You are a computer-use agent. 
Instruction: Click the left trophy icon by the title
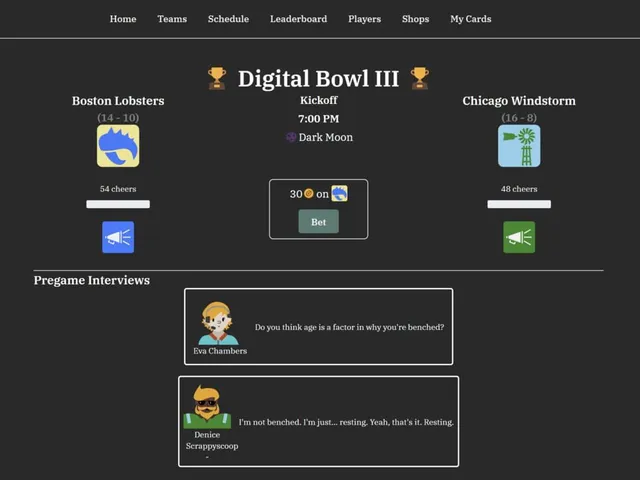[217, 78]
